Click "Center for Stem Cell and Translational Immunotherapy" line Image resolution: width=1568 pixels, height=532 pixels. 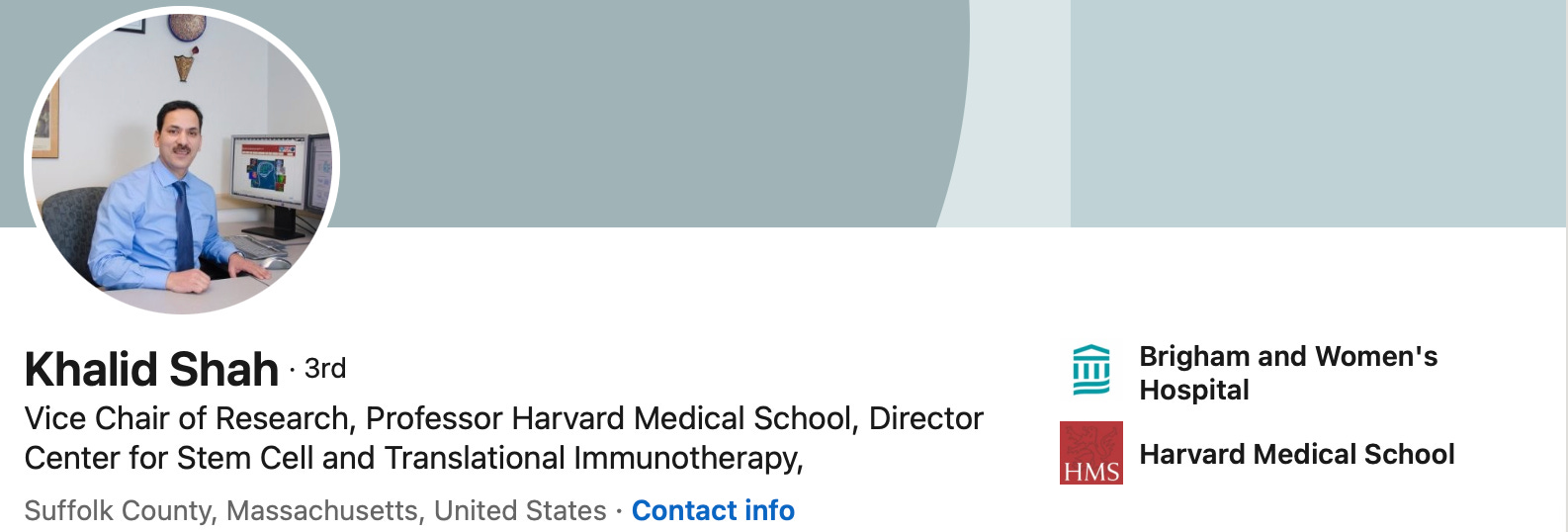[411, 458]
